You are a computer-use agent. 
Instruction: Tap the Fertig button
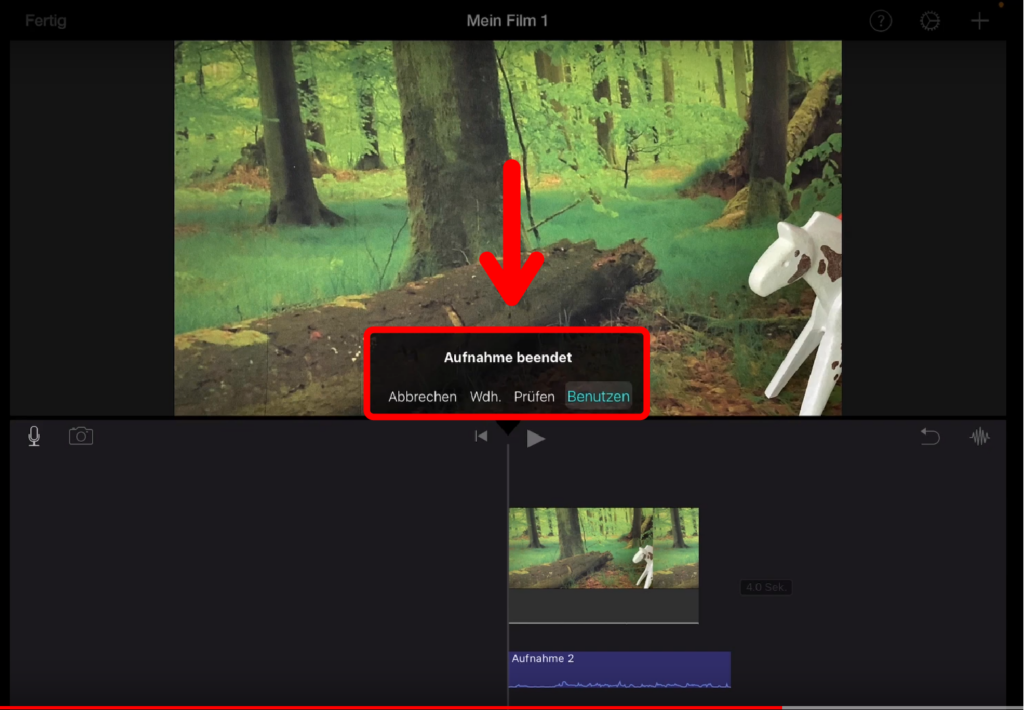point(47,21)
